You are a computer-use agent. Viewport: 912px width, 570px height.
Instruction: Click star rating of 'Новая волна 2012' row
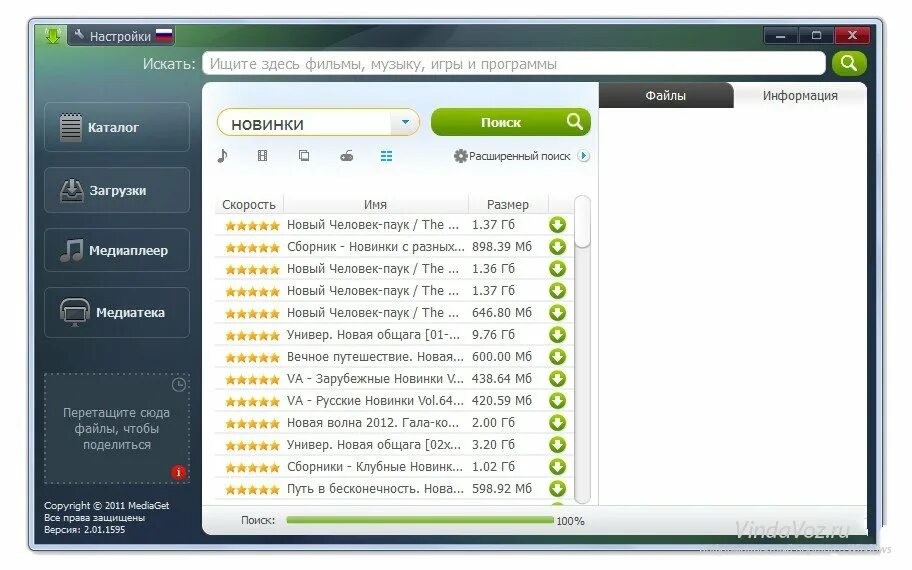click(252, 423)
